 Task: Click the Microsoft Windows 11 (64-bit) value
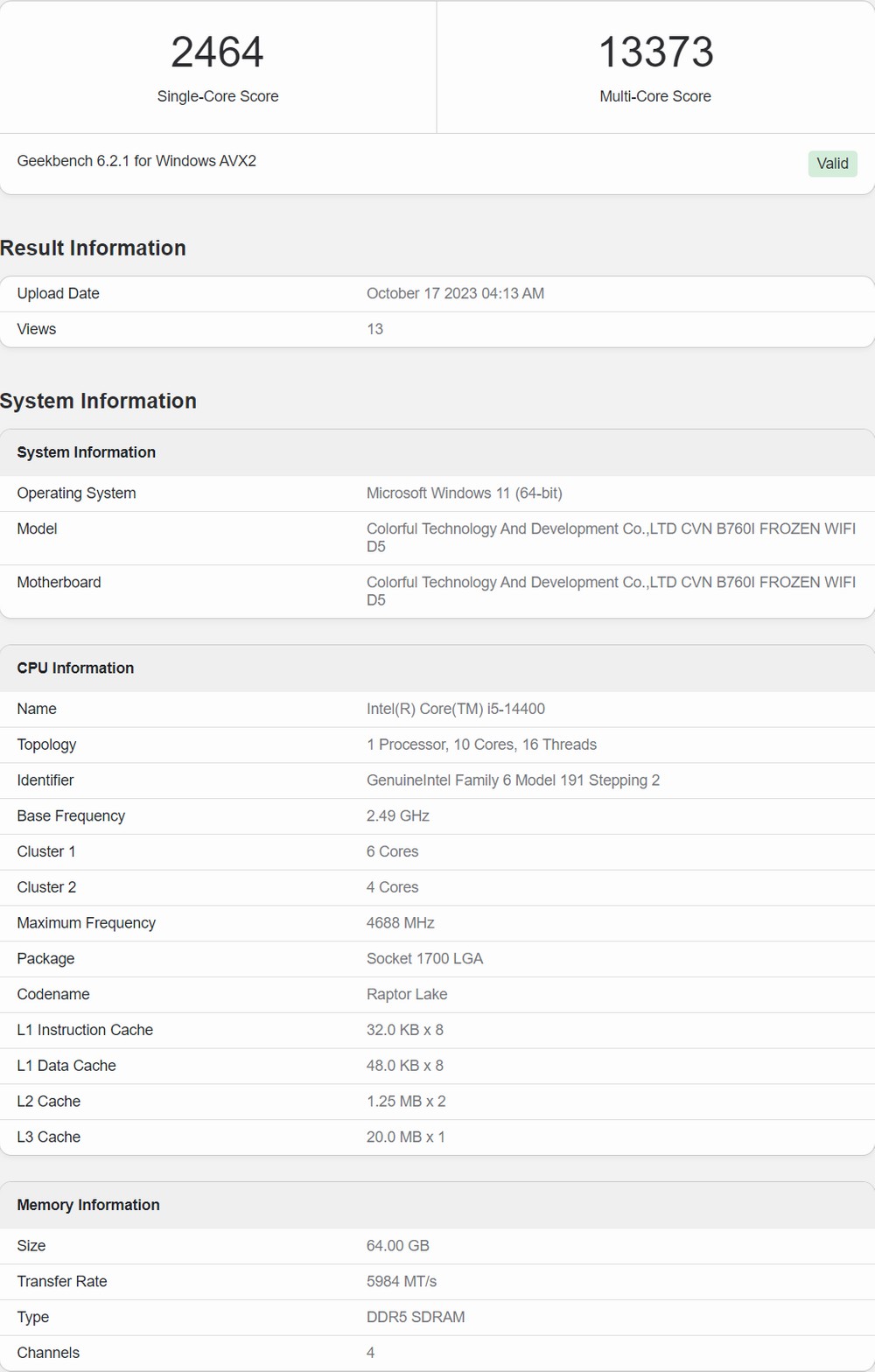click(x=465, y=493)
